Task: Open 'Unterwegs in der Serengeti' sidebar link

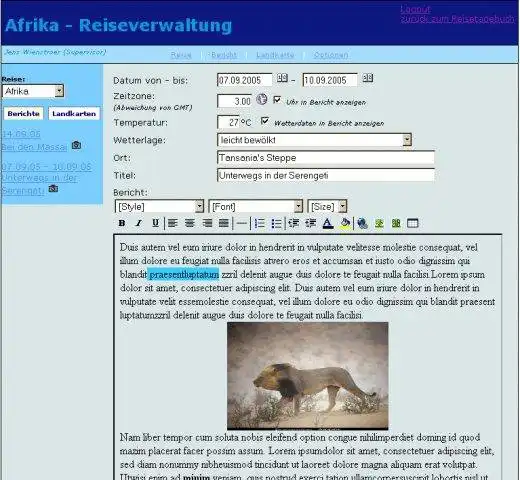Action: click(39, 184)
